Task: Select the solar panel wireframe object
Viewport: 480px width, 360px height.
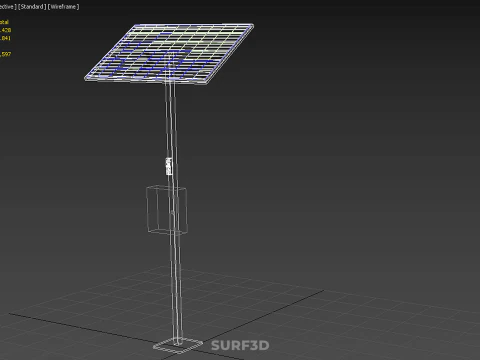Action: [x=169, y=53]
